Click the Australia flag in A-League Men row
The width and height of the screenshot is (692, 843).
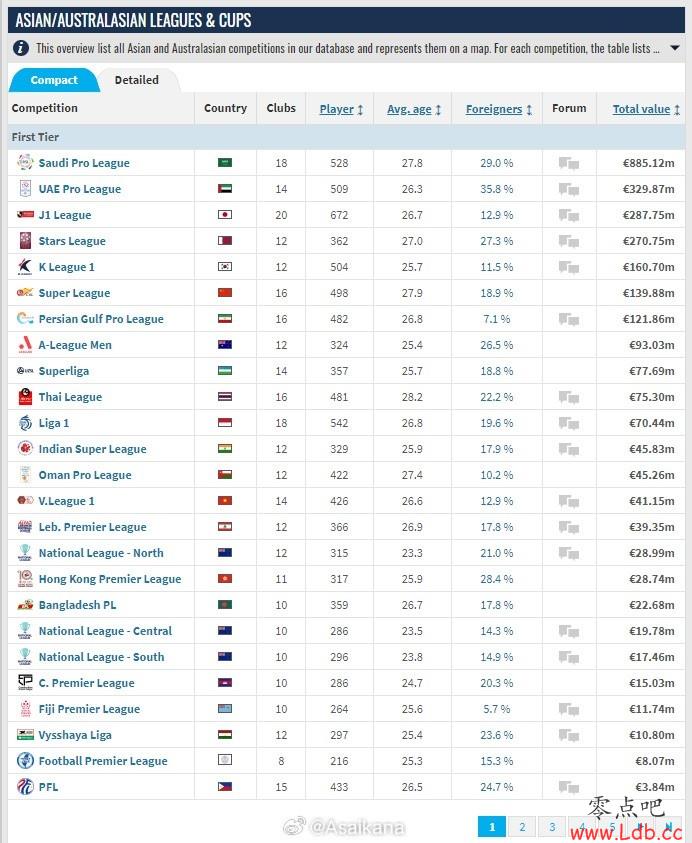point(225,345)
